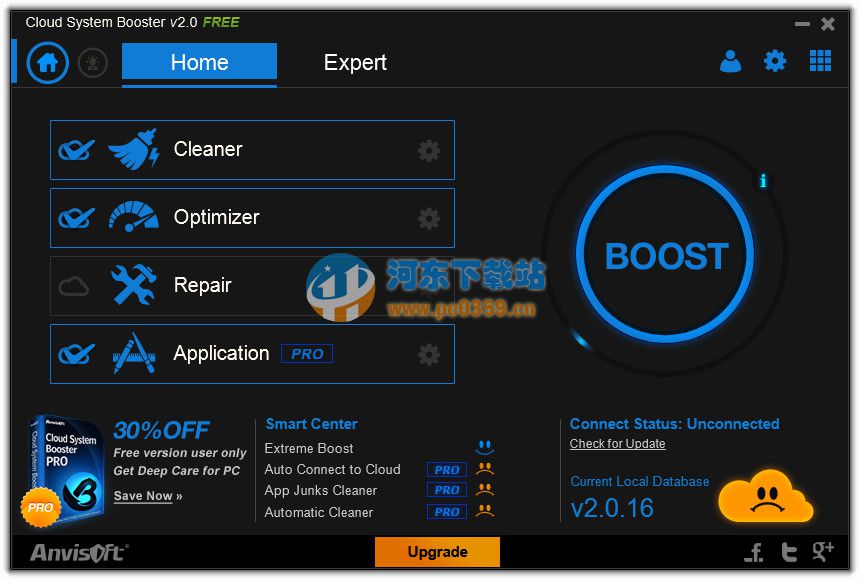This screenshot has height=580, width=860.
Task: Click the orange Upgrade bar
Action: click(x=437, y=552)
